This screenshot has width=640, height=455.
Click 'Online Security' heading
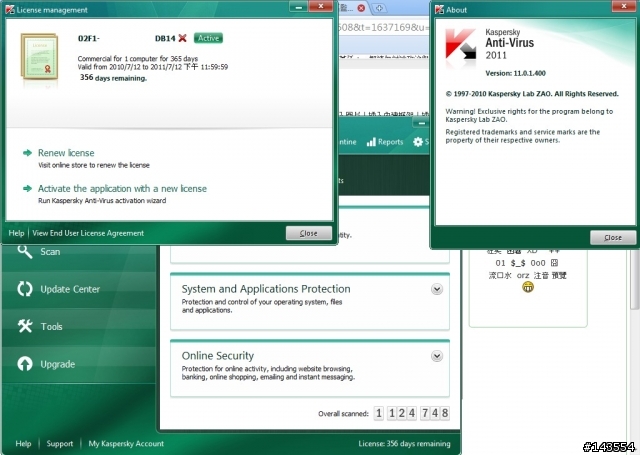(x=218, y=356)
